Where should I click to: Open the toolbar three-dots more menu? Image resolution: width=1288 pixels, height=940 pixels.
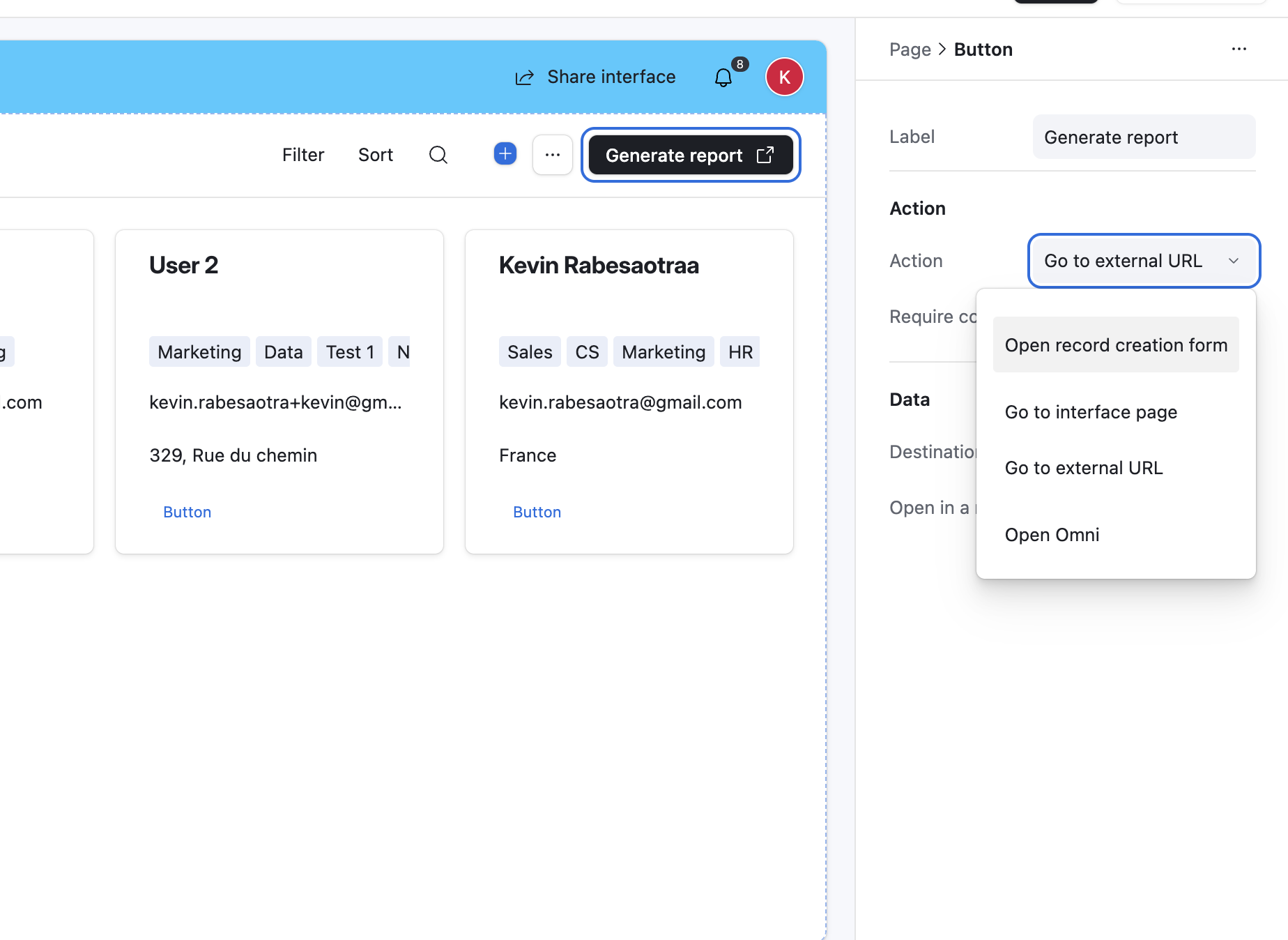pyautogui.click(x=552, y=155)
